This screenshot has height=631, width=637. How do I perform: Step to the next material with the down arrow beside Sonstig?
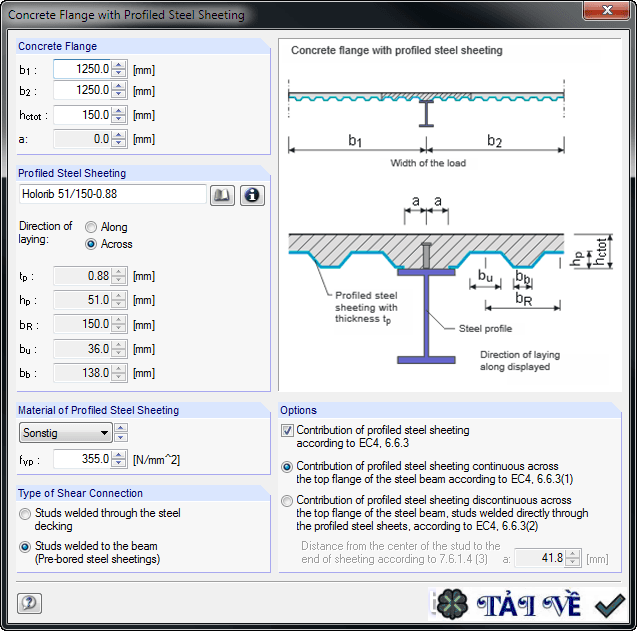121,438
